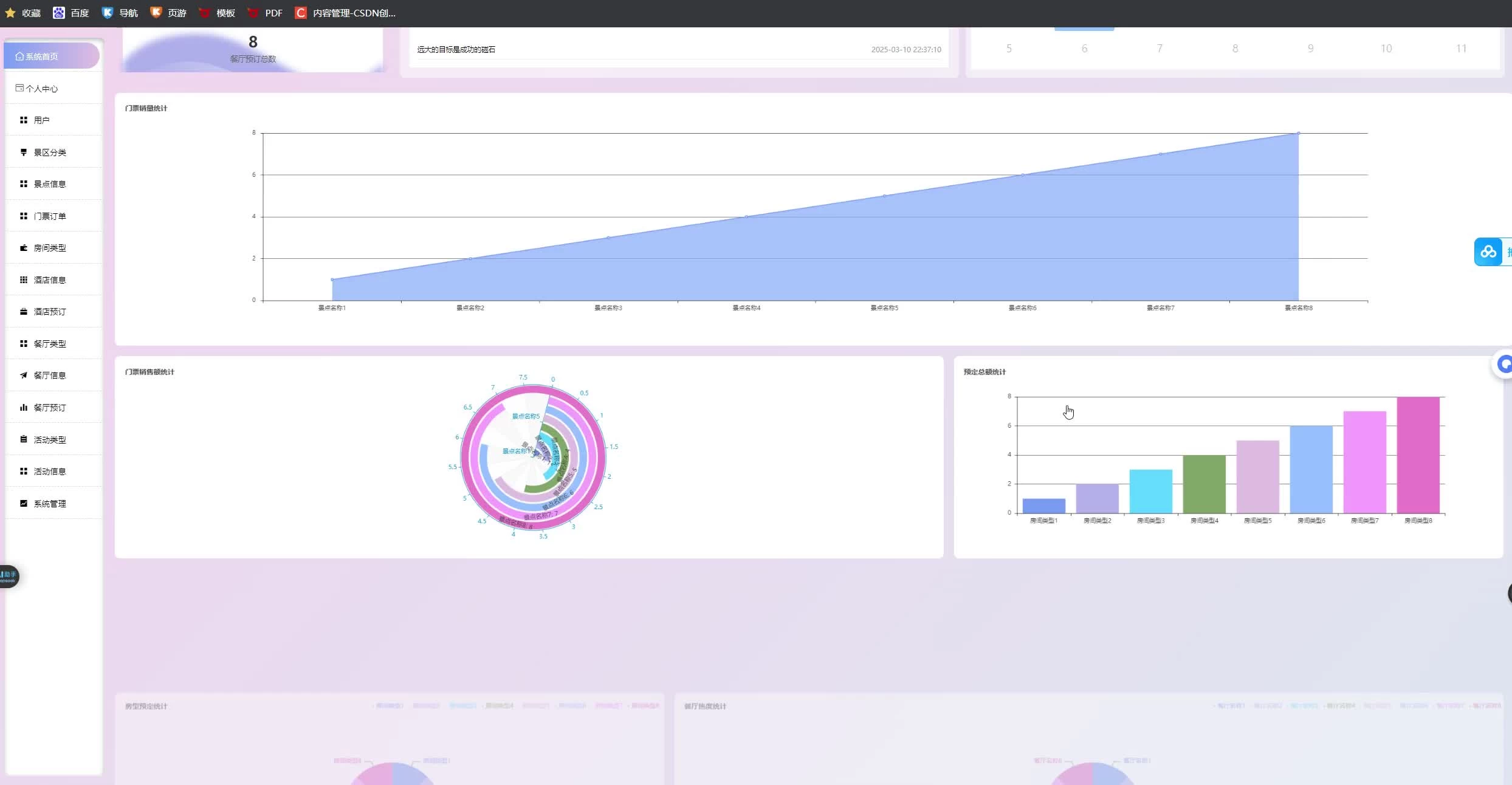Click the 景点名称8 data point on line chart
Viewport: 1512px width, 785px height.
[x=1299, y=133]
